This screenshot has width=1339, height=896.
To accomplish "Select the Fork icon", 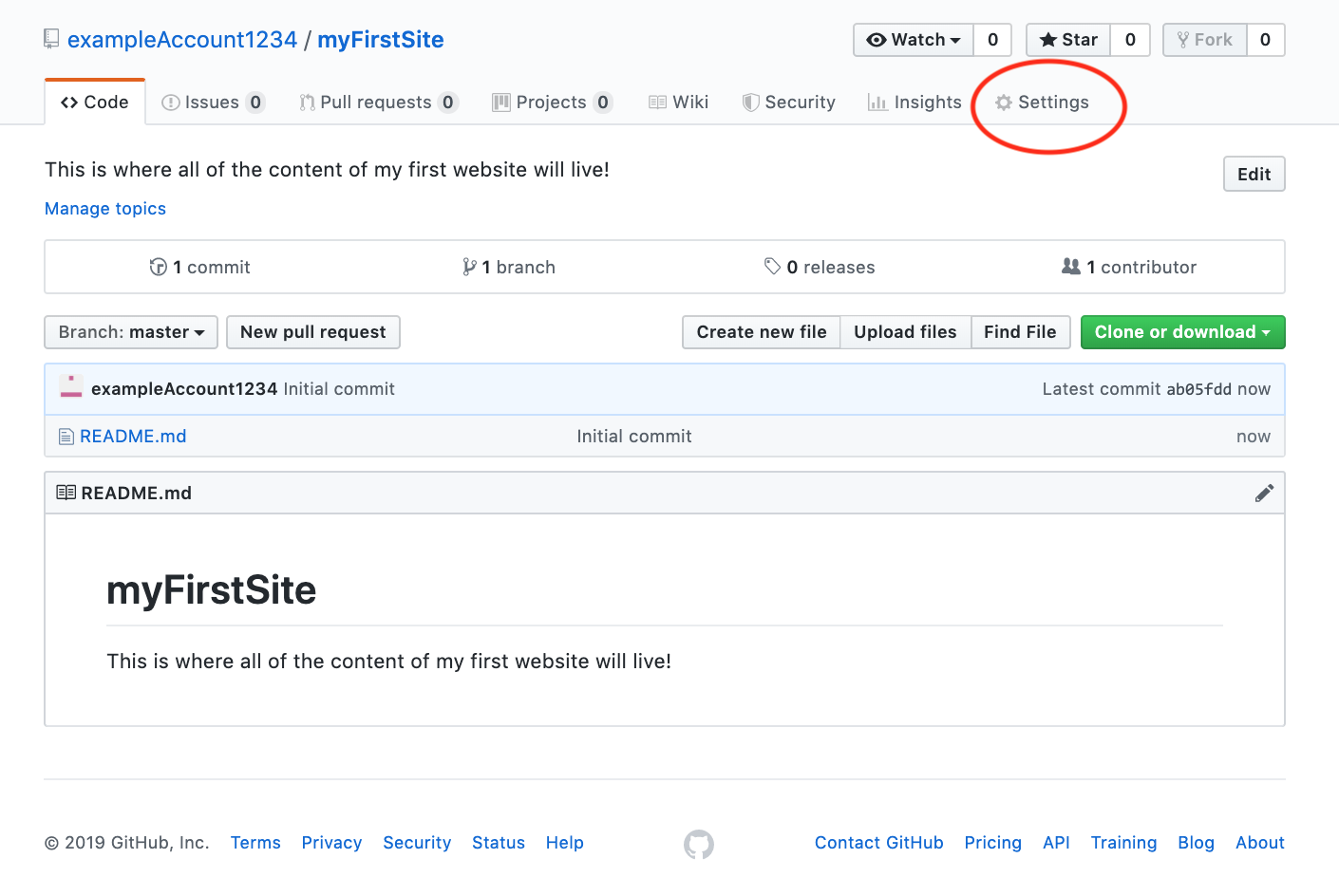I will [1182, 40].
